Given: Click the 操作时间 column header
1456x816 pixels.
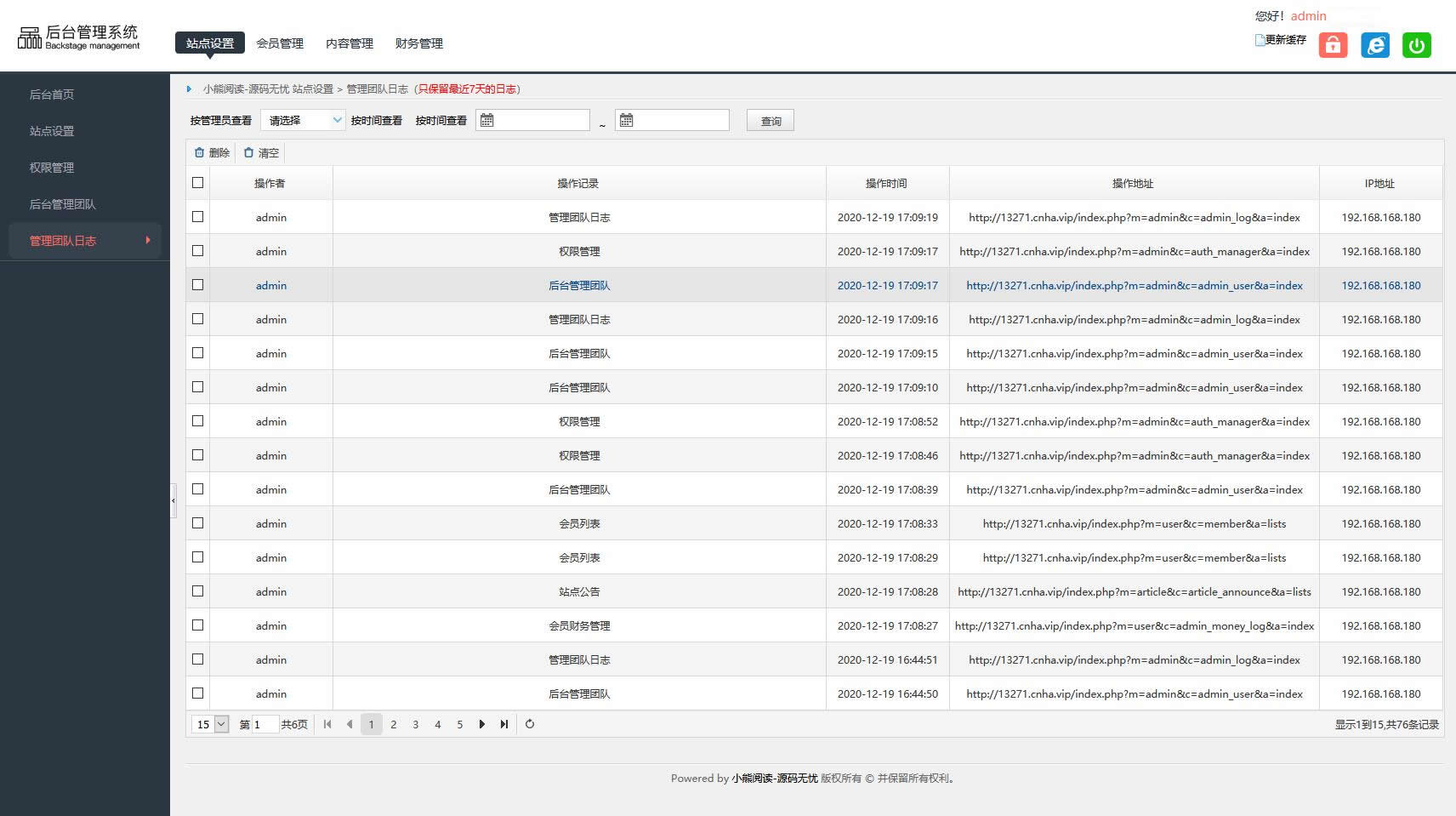Looking at the screenshot, I should 887,183.
